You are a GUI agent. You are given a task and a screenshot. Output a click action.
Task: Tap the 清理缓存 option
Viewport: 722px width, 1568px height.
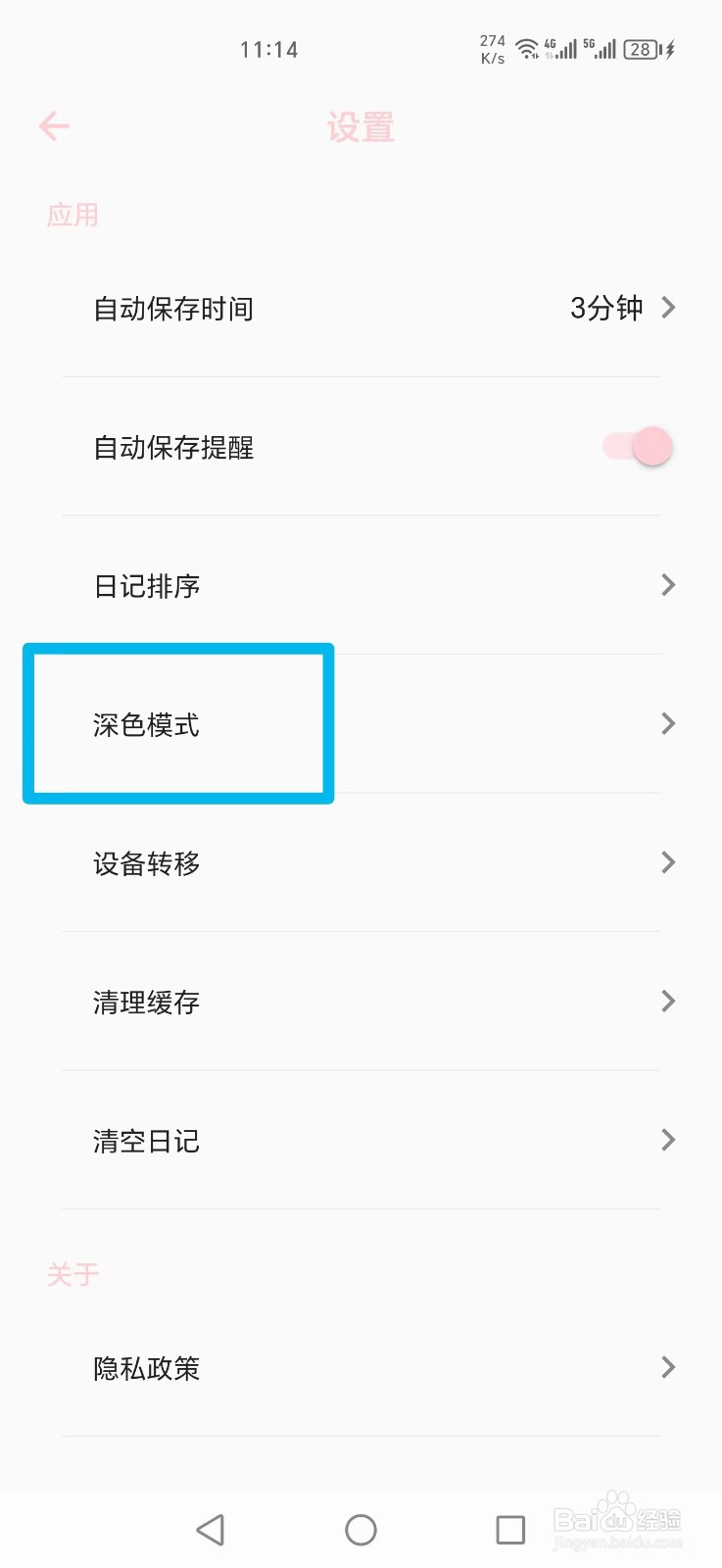(361, 1002)
